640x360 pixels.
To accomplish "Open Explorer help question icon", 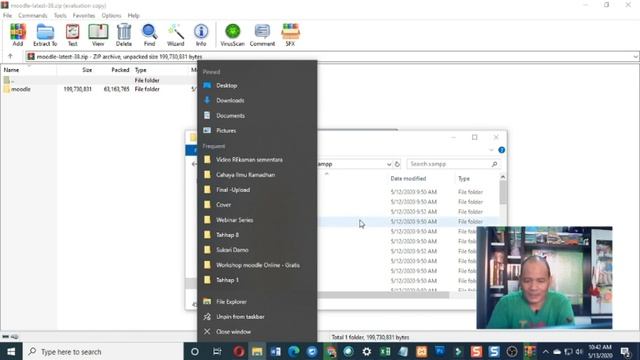I will [x=502, y=150].
